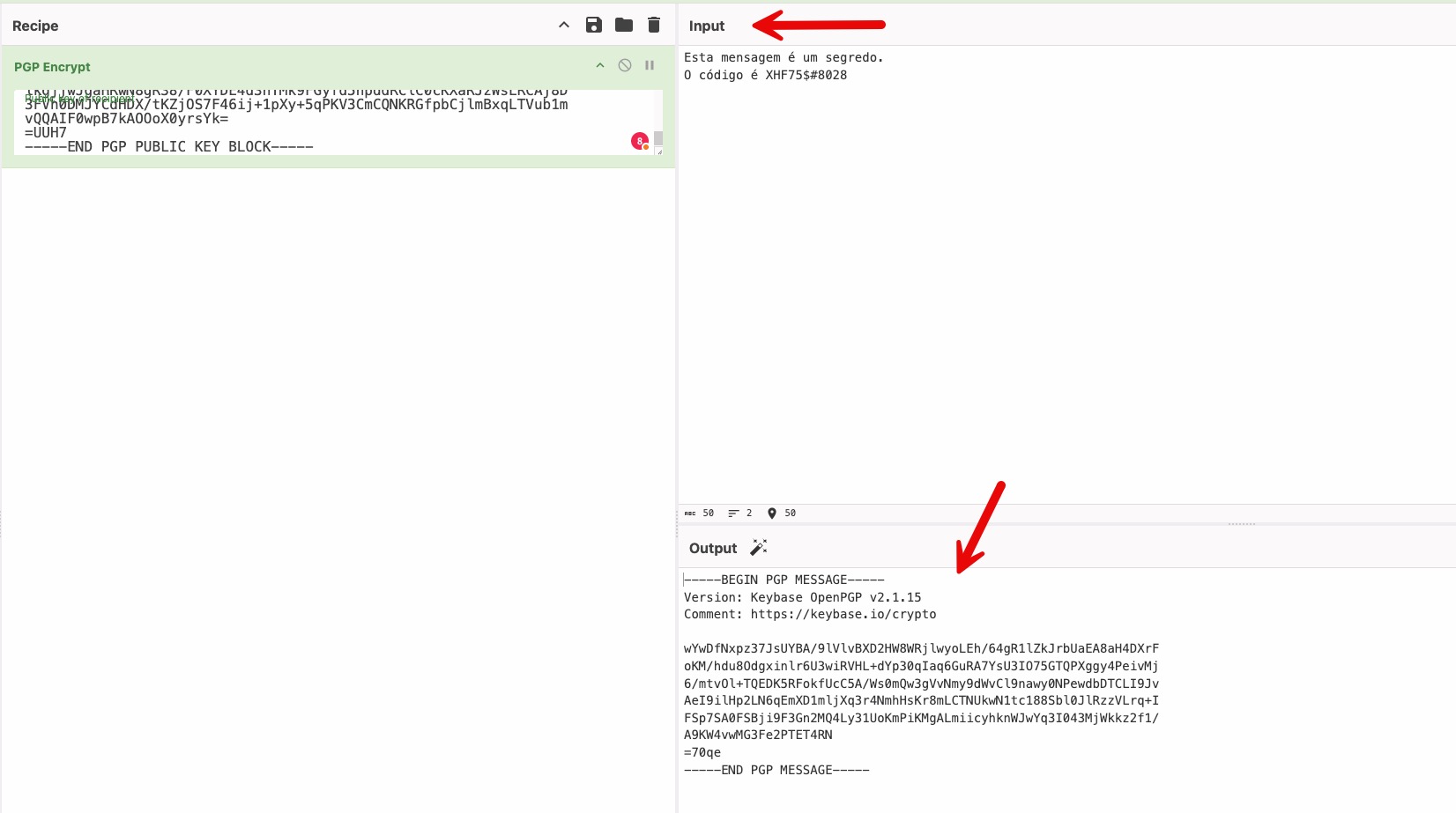Click the cursor position pin icon

[772, 513]
